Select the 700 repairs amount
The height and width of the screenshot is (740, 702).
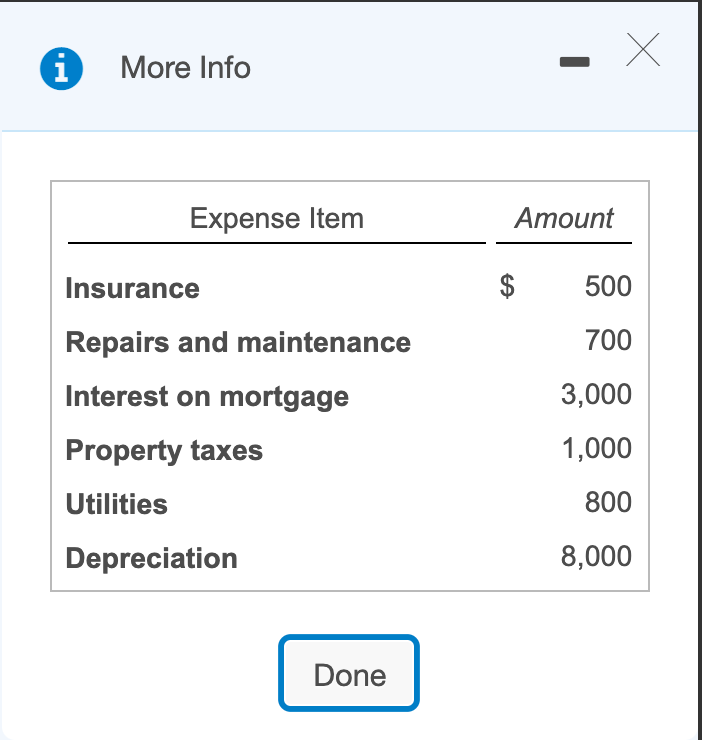click(608, 341)
